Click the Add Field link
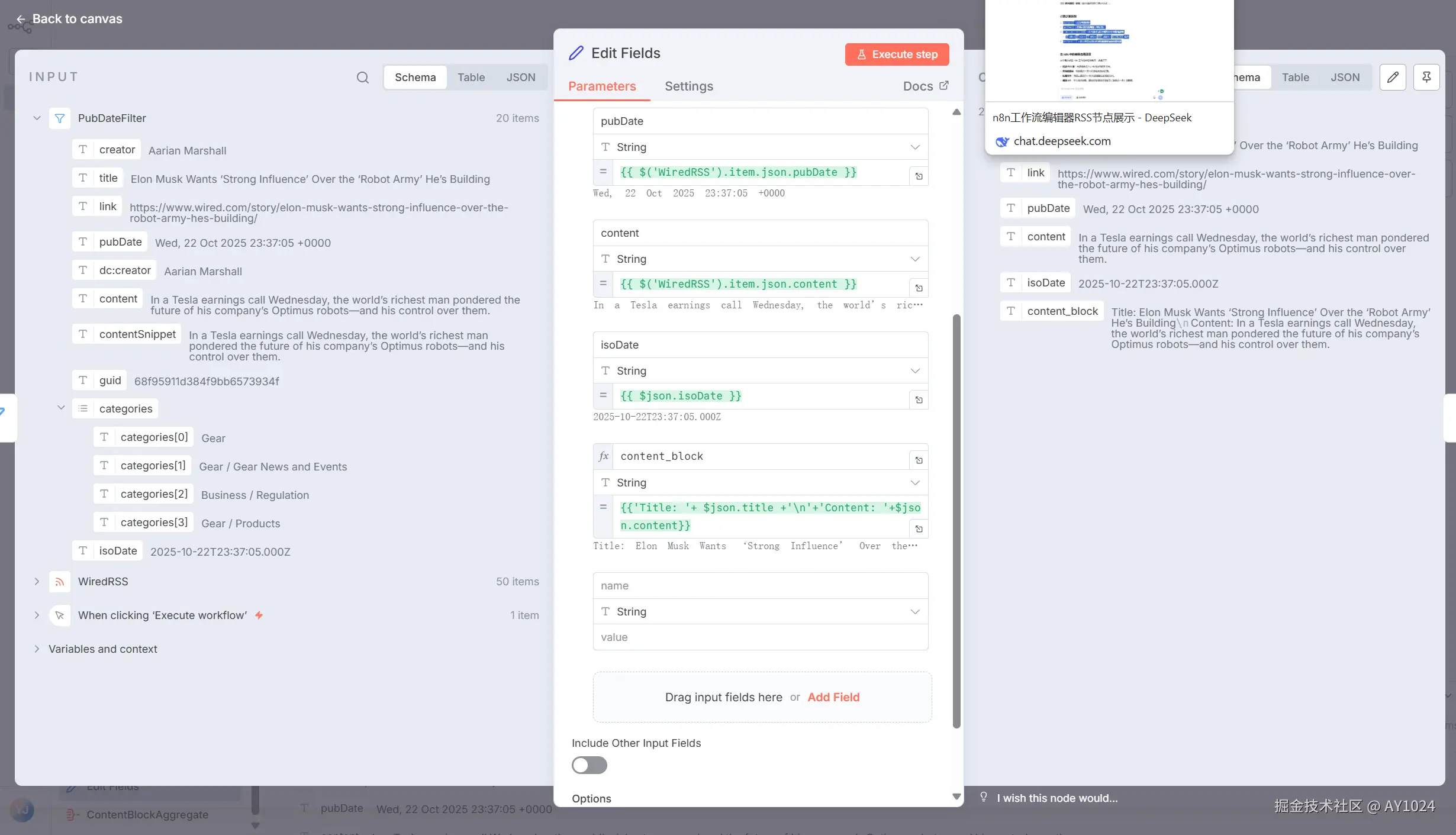This screenshot has width=1456, height=835. [833, 697]
